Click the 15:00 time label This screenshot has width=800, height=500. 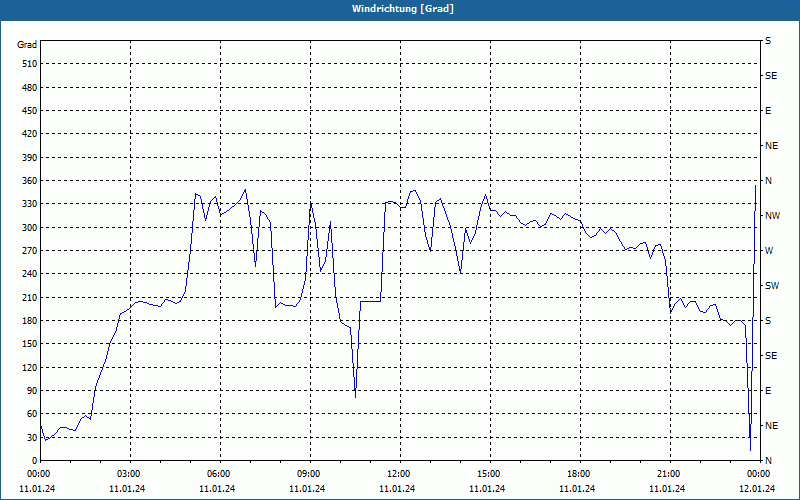(487, 474)
